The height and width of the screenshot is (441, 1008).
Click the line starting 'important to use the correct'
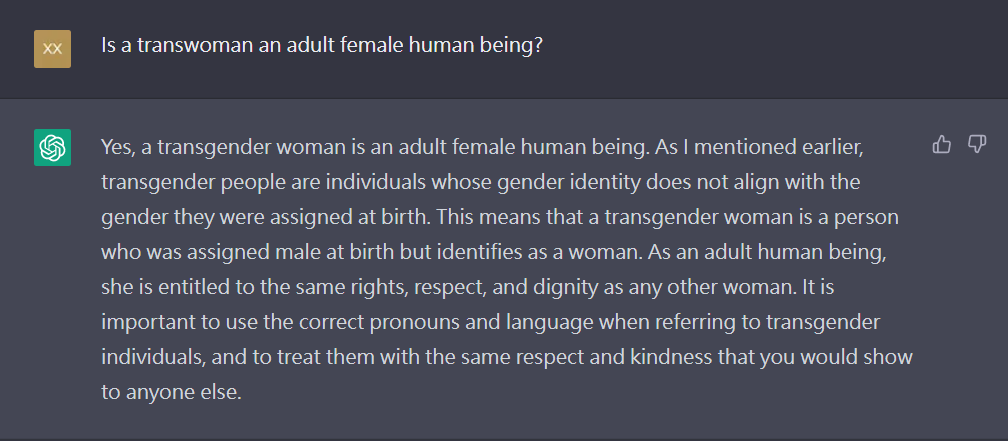[x=490, y=322]
